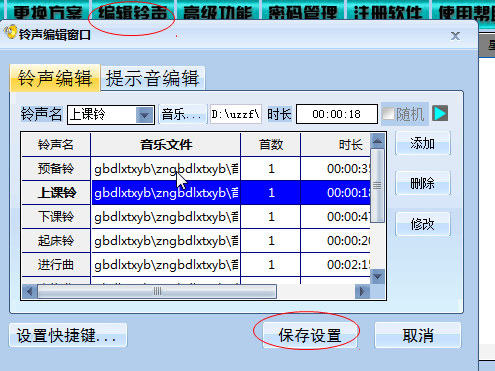
Task: Select the 预备铃 row header
Action: [56, 168]
